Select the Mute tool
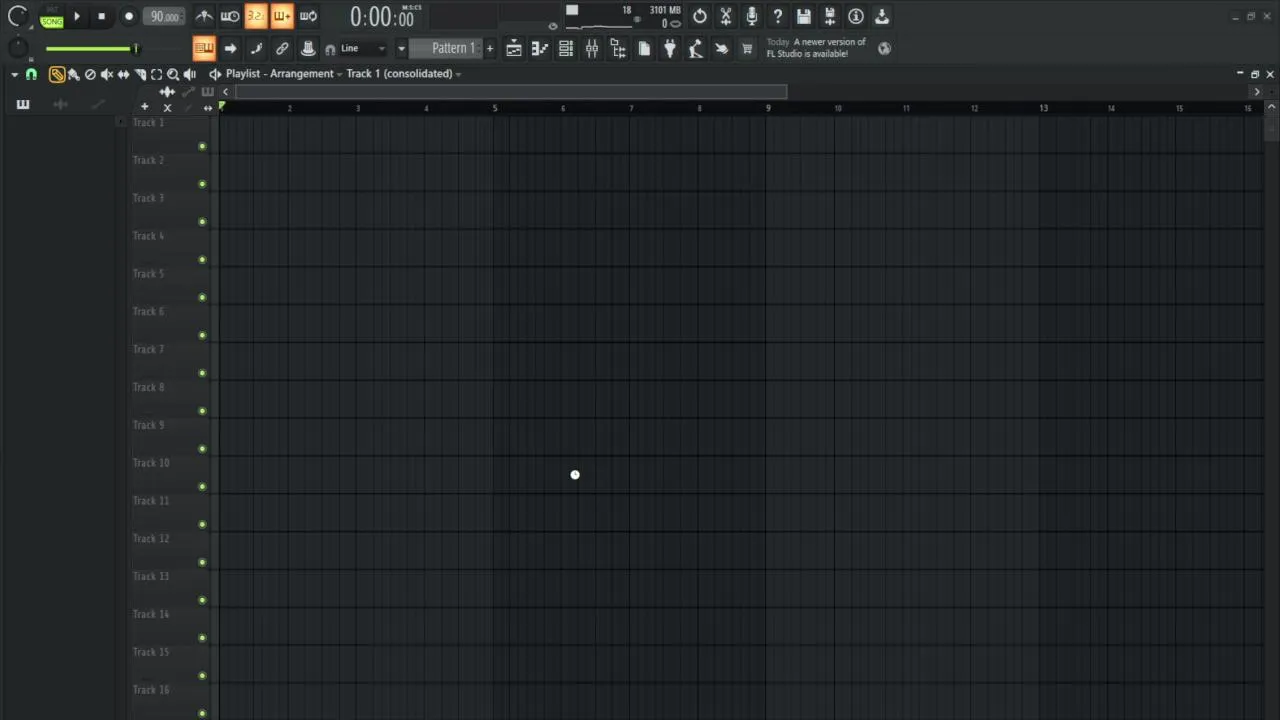The height and width of the screenshot is (720, 1280). coord(107,74)
